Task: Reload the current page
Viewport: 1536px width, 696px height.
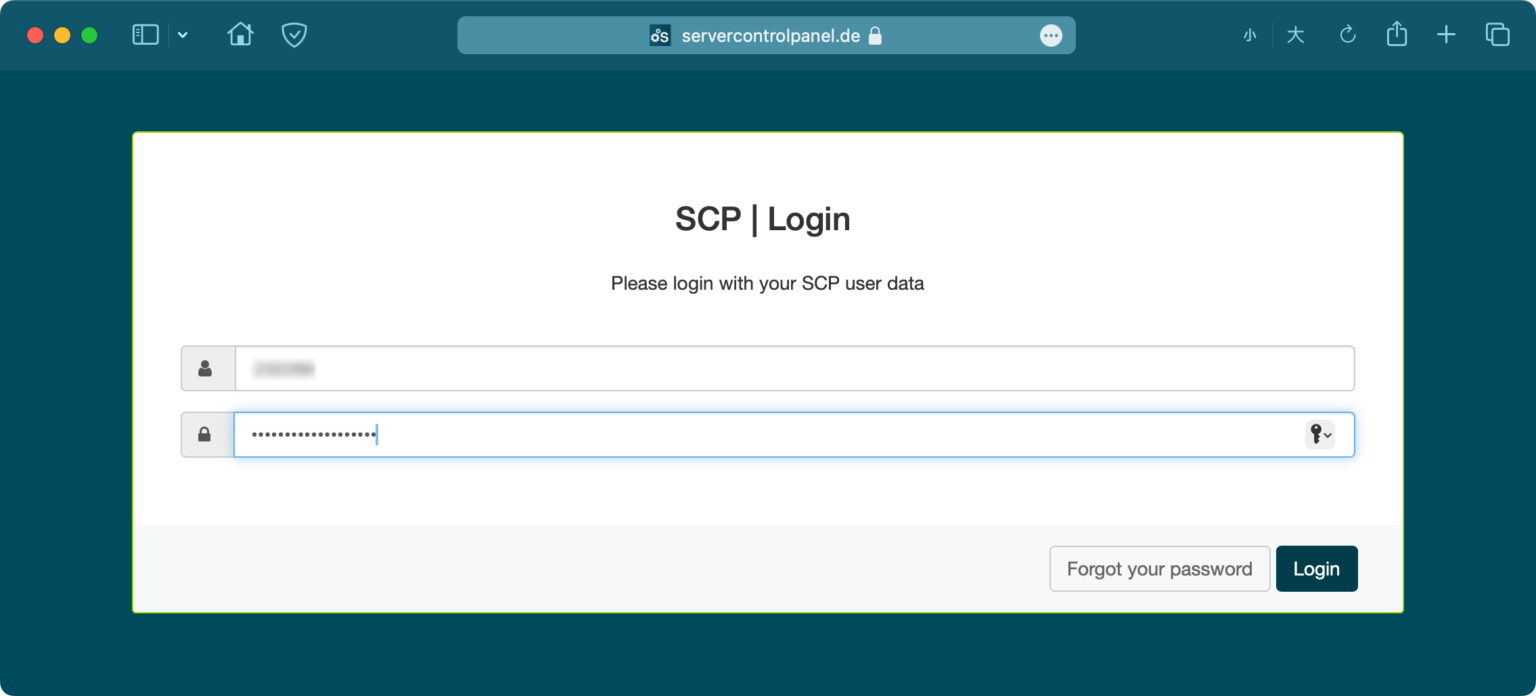Action: click(x=1347, y=36)
